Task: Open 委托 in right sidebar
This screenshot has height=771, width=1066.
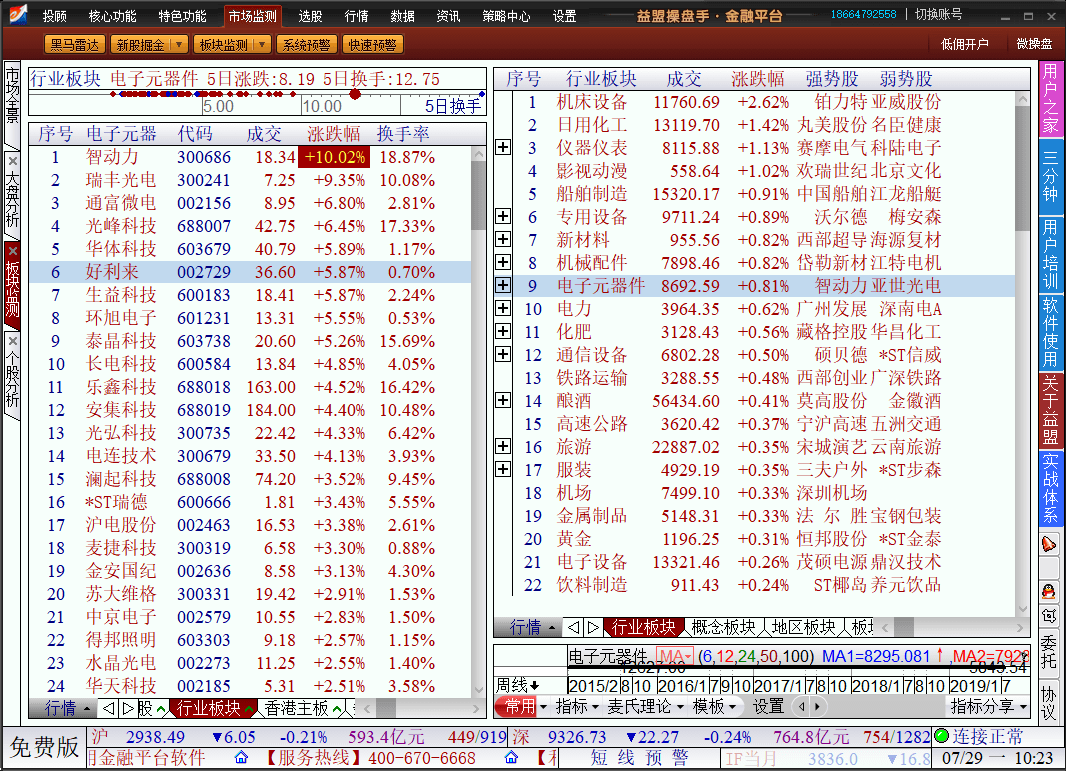Action: pyautogui.click(x=1049, y=651)
